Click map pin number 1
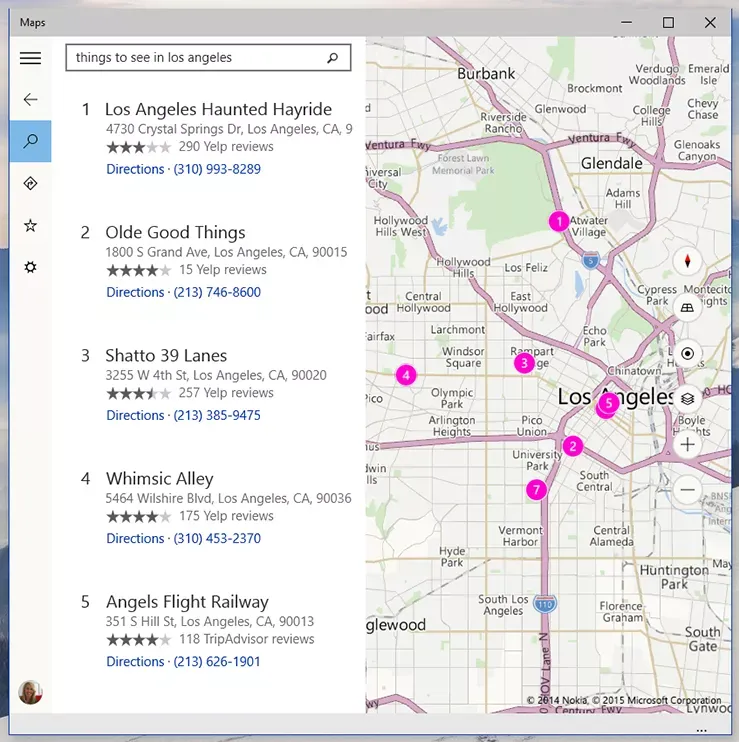The image size is (739, 742). pyautogui.click(x=559, y=221)
